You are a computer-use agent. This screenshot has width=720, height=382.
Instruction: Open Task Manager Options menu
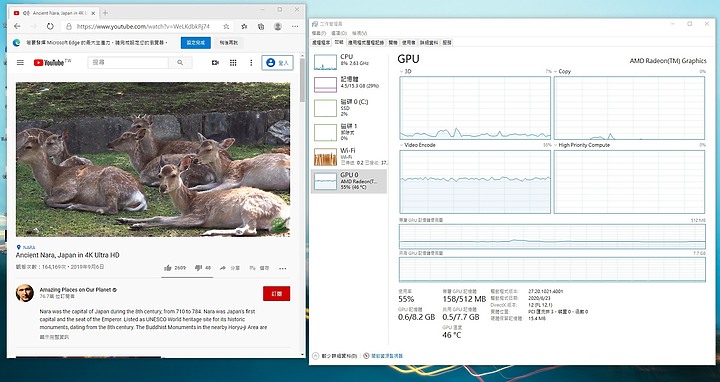tap(339, 33)
